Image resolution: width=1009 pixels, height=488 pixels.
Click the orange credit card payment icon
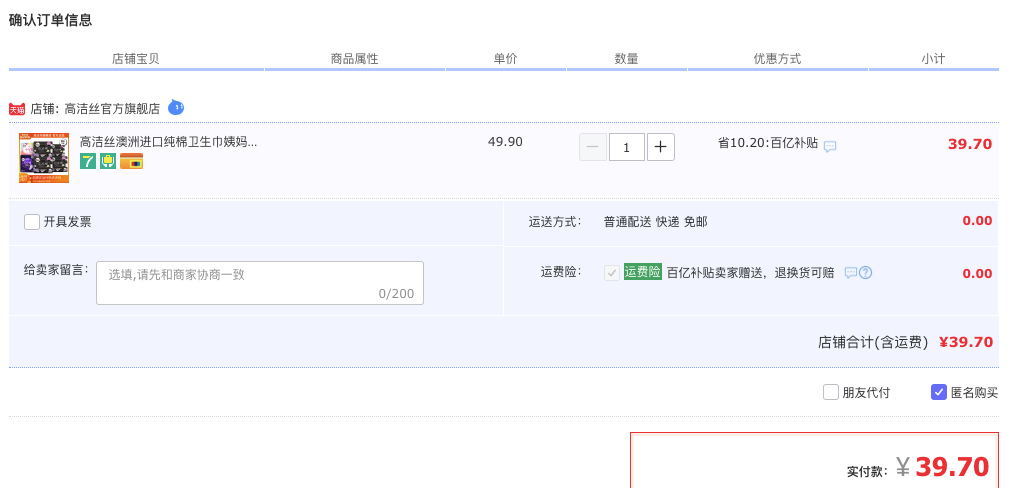click(131, 161)
